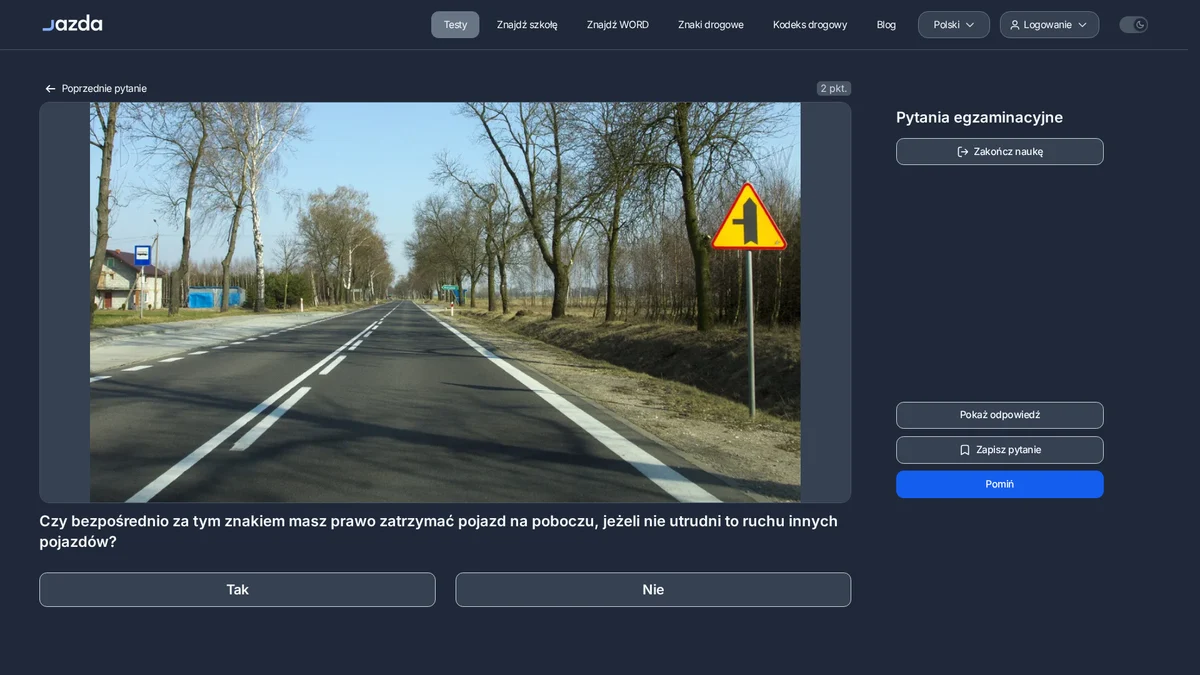Image resolution: width=1200 pixels, height=675 pixels.
Task: Click the Jazda logo
Action: coord(72,24)
